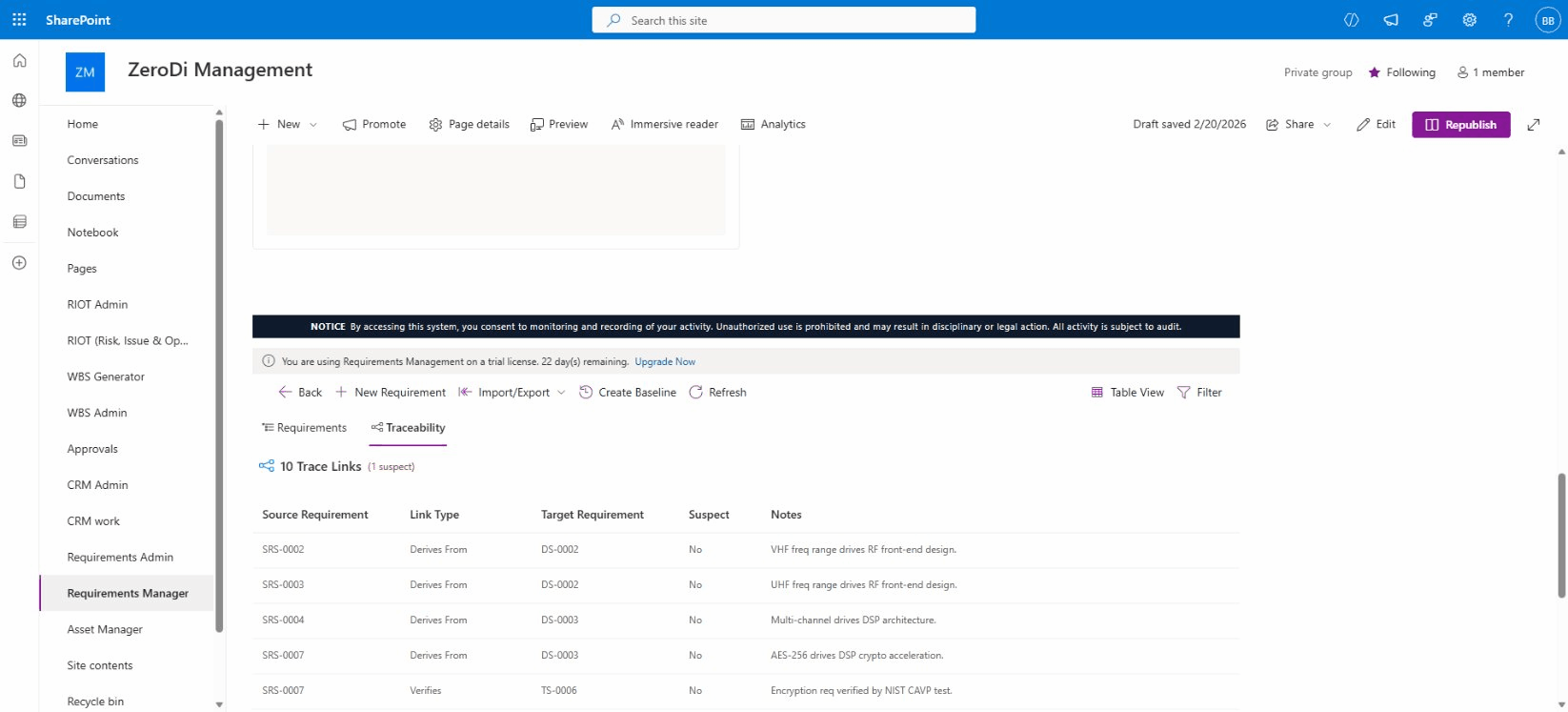Open the 1 member list
This screenshot has height=712, width=1568.
[1491, 72]
